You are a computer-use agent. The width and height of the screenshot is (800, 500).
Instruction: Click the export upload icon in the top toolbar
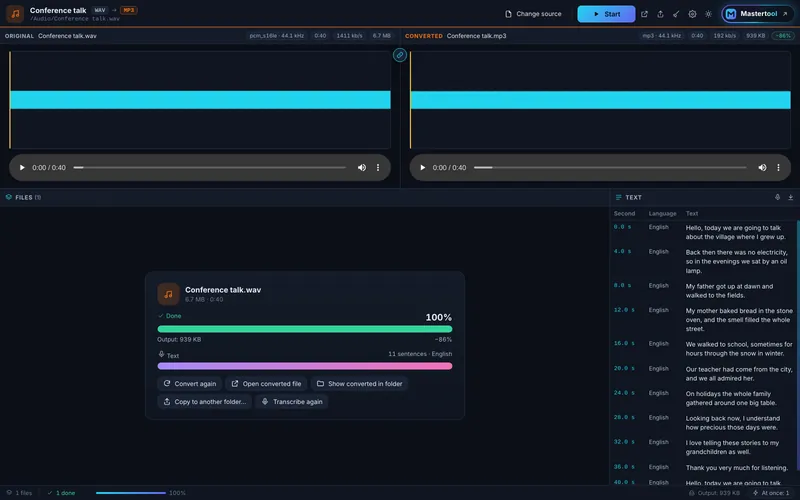[x=660, y=14]
